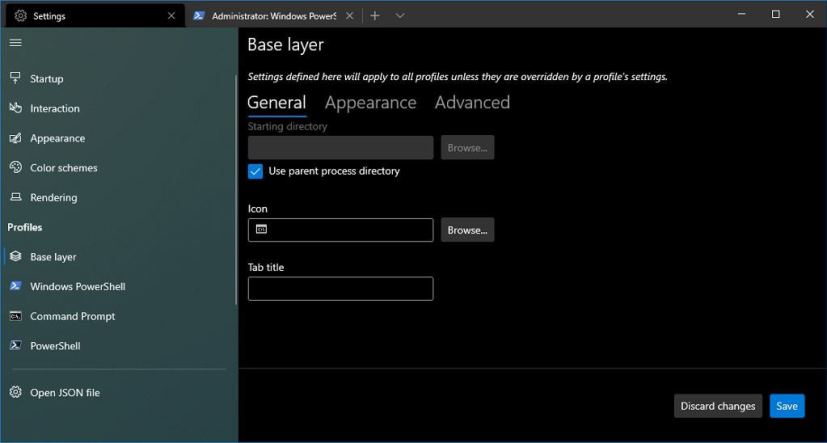The image size is (827, 443).
Task: Click the Settings tab gear icon
Action: click(x=21, y=16)
